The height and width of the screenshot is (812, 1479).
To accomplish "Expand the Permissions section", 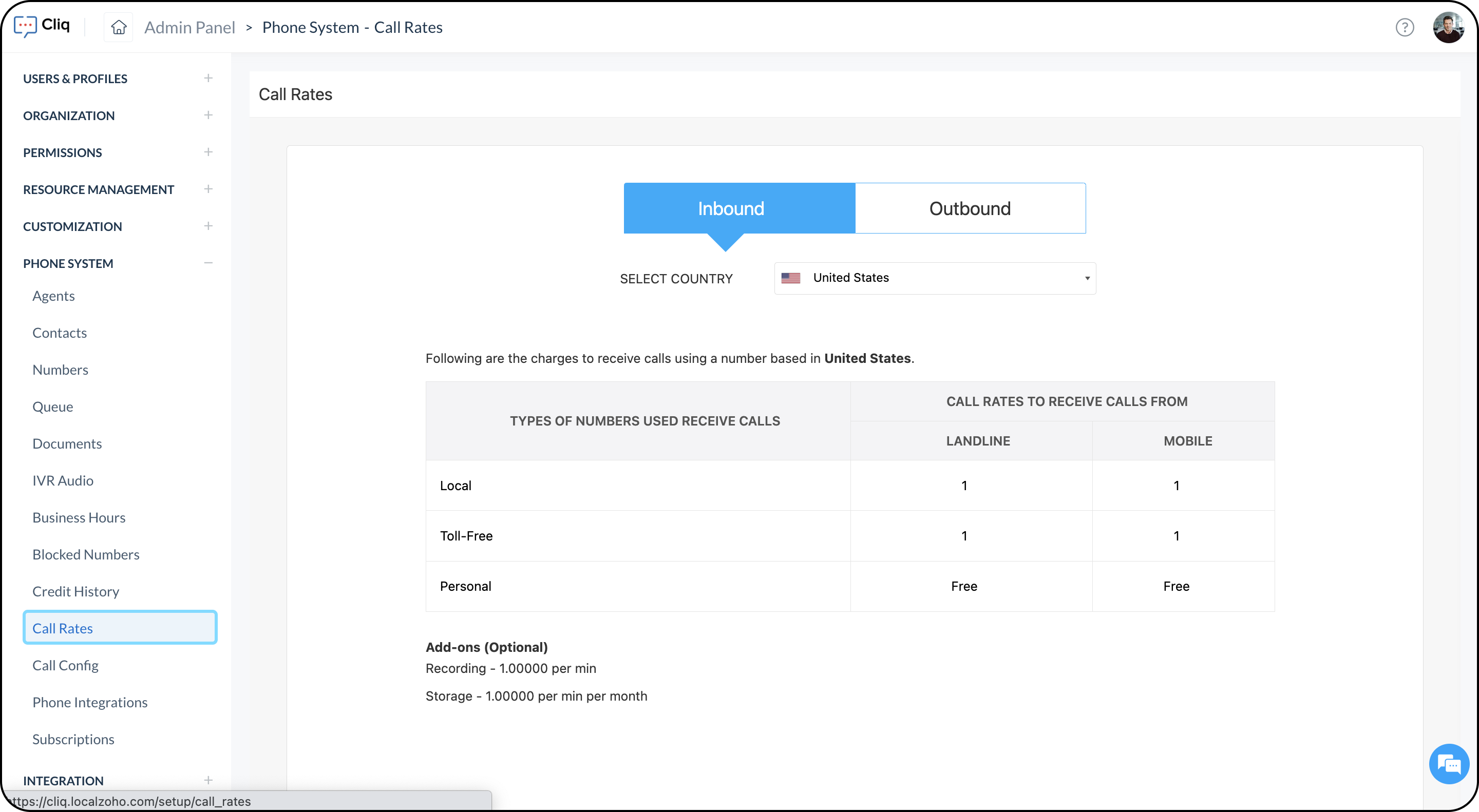I will tap(208, 152).
